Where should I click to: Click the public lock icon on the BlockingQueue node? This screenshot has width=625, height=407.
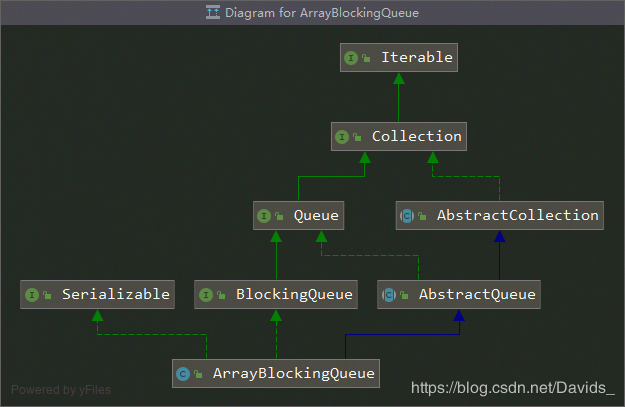(x=221, y=295)
